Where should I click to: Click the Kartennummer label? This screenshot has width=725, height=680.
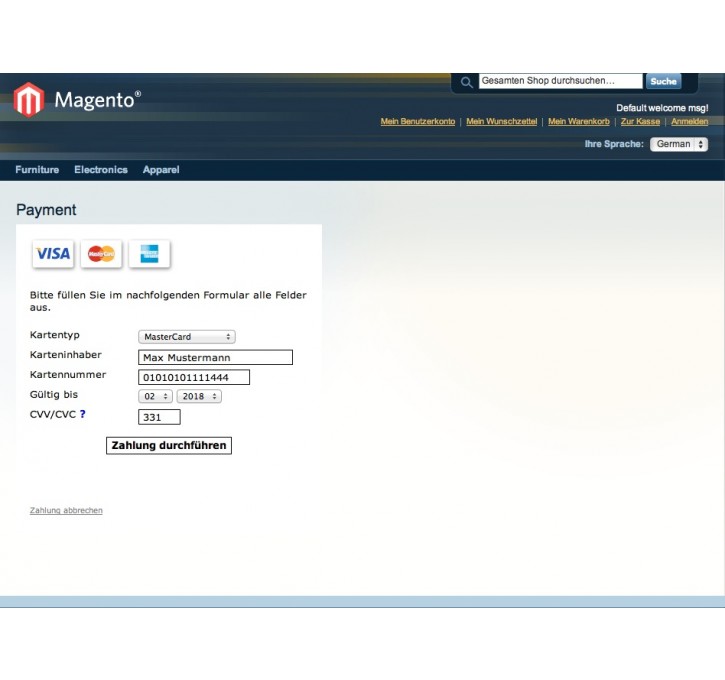[x=68, y=374]
